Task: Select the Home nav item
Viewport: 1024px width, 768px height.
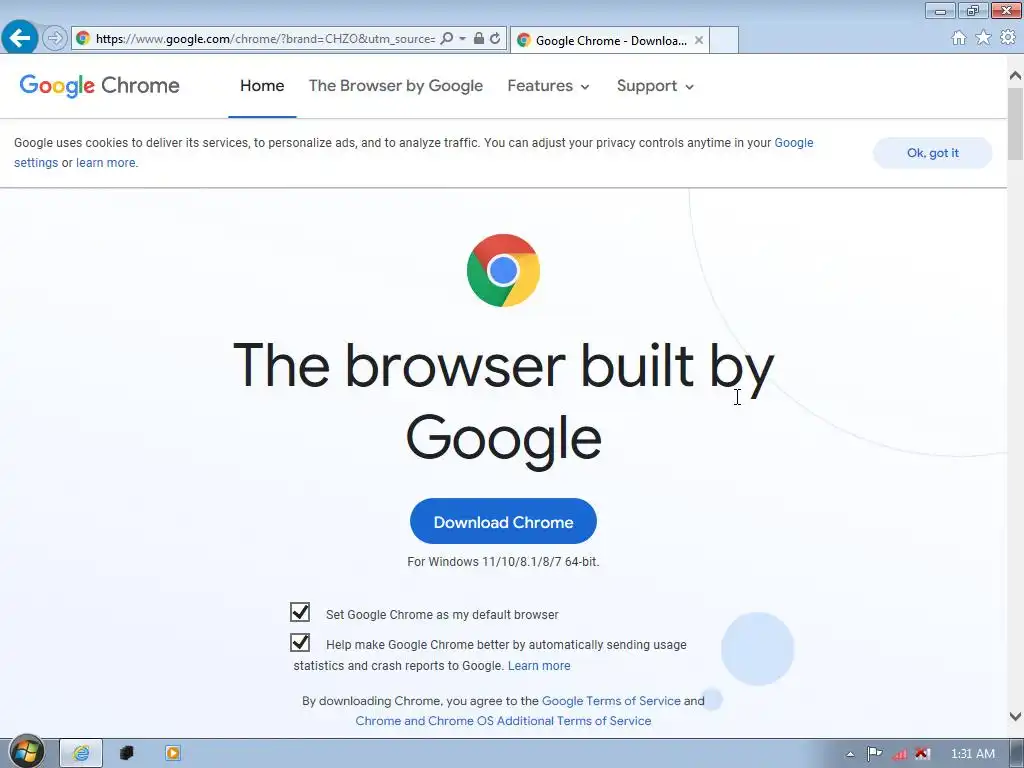Action: tap(262, 86)
